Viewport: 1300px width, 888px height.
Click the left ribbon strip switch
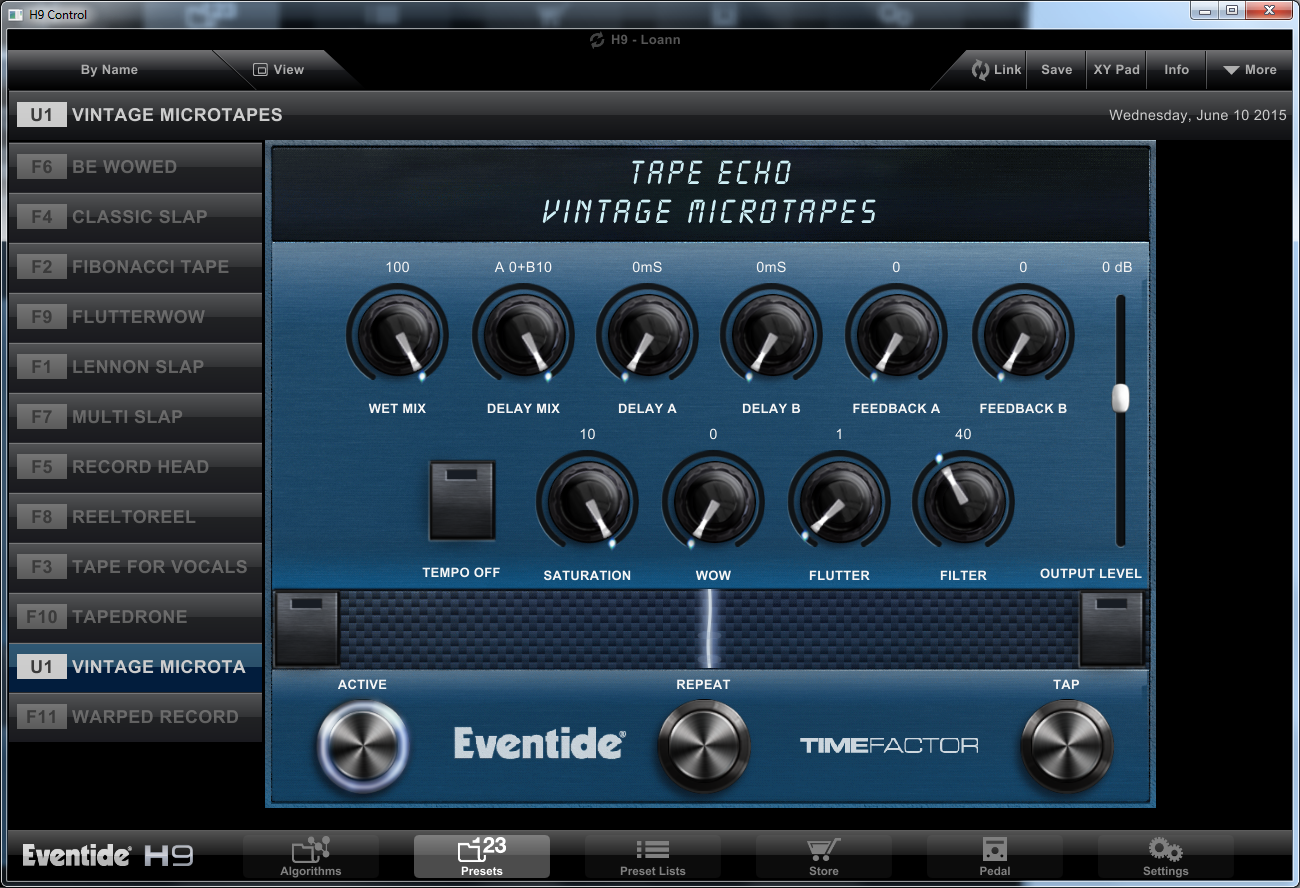(307, 629)
